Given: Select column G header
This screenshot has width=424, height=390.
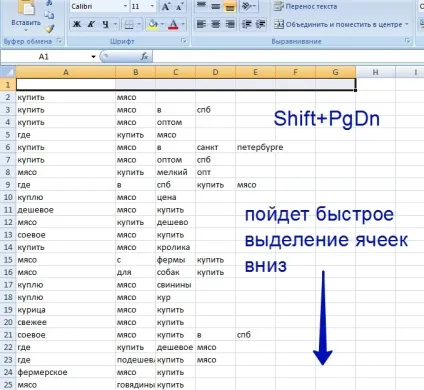Looking at the screenshot, I should tap(335, 72).
